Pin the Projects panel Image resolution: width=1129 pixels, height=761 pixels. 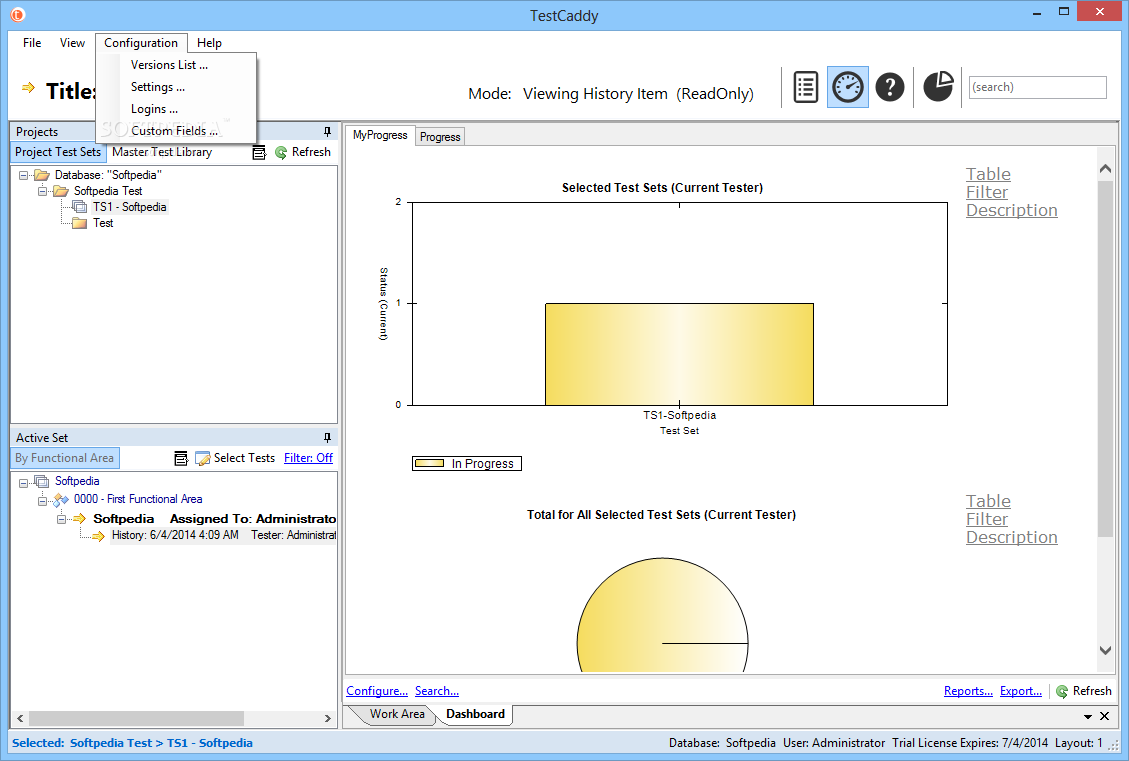click(x=327, y=132)
